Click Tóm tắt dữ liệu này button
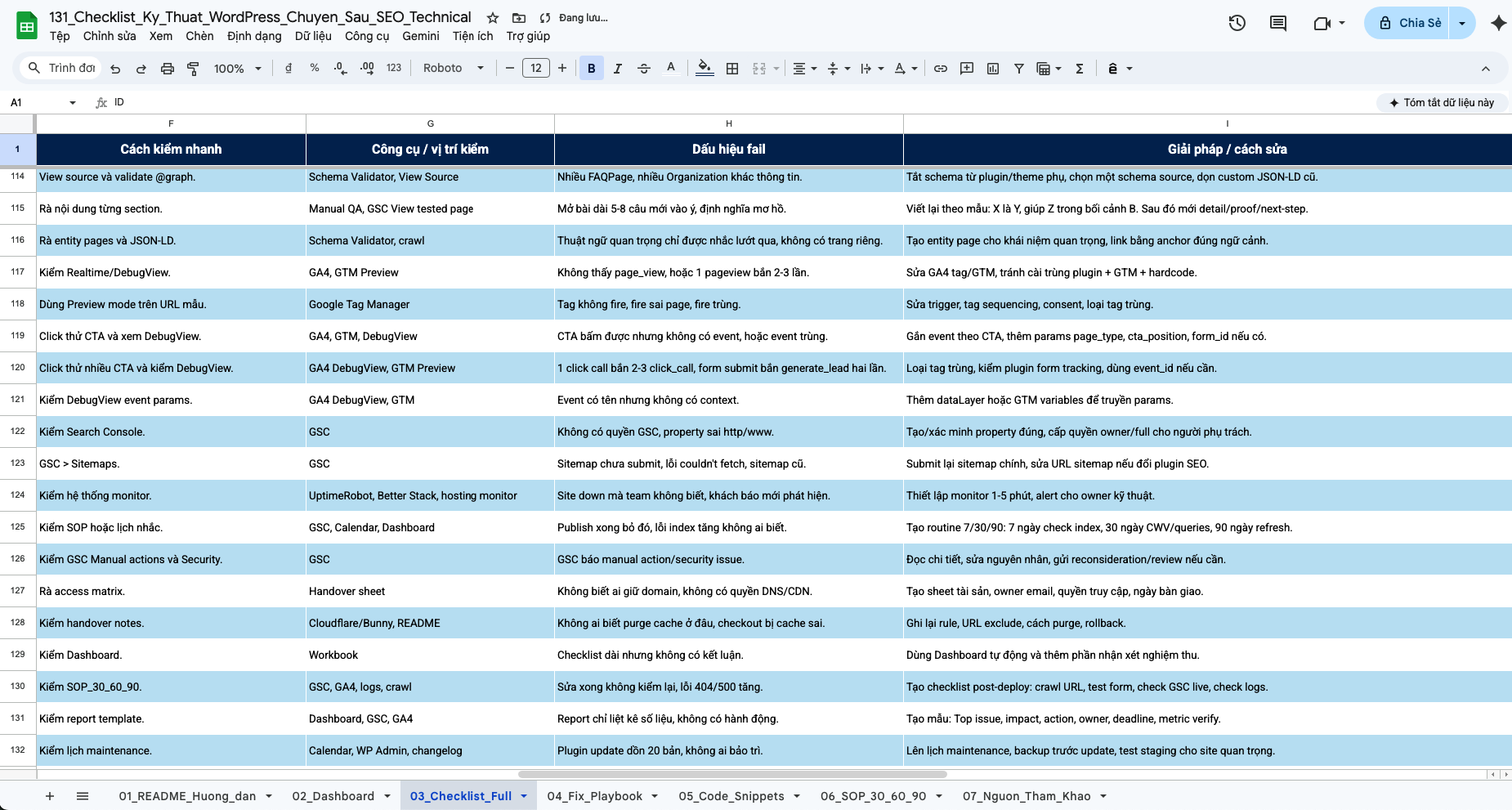 click(x=1441, y=102)
